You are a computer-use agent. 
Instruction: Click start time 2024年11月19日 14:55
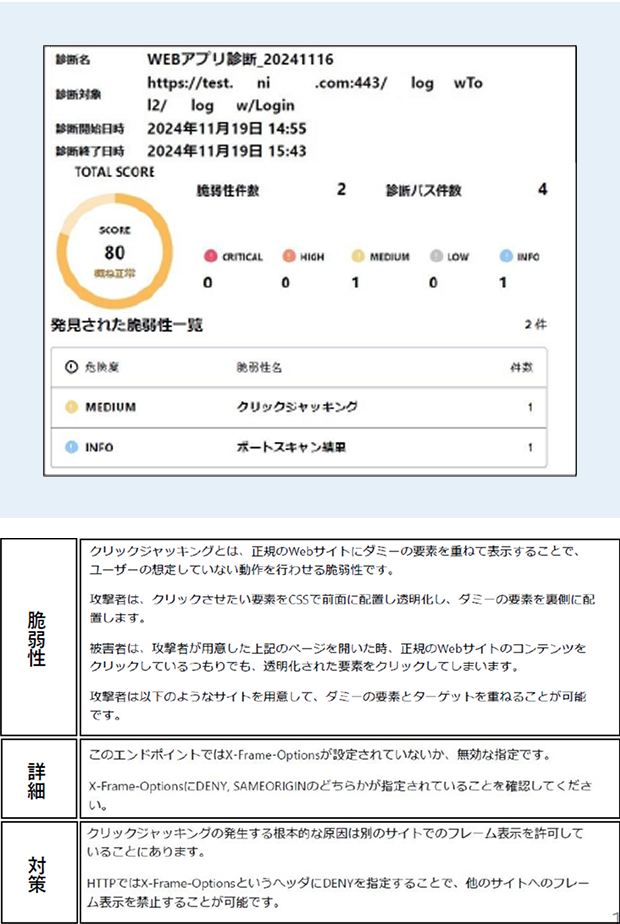[226, 128]
